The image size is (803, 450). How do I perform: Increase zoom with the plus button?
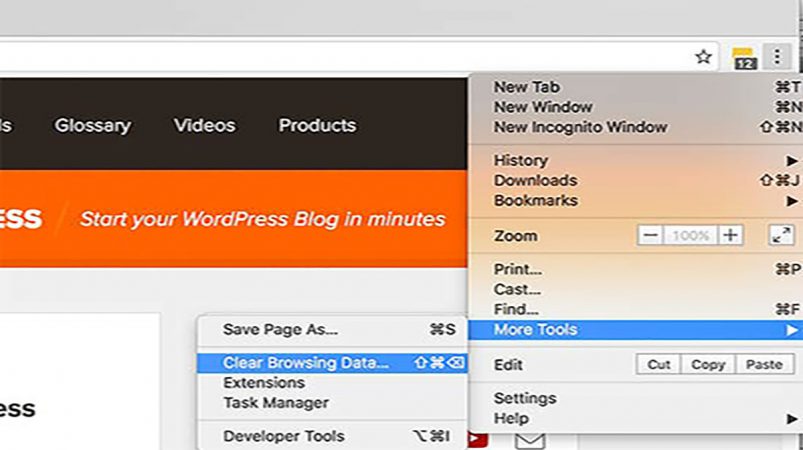(730, 235)
